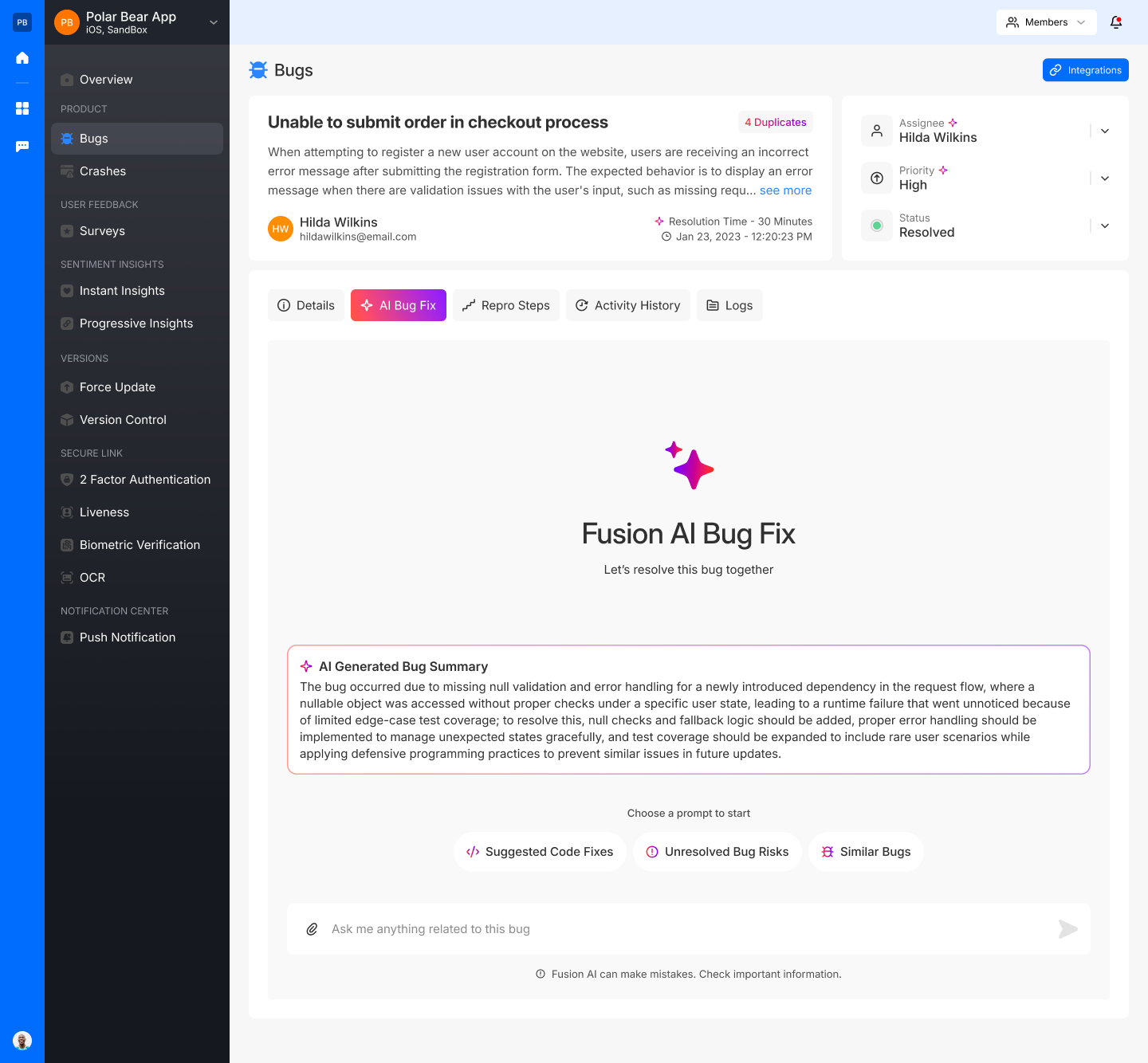This screenshot has height=1063, width=1148.
Task: Open the Members dropdown
Action: click(x=1046, y=22)
